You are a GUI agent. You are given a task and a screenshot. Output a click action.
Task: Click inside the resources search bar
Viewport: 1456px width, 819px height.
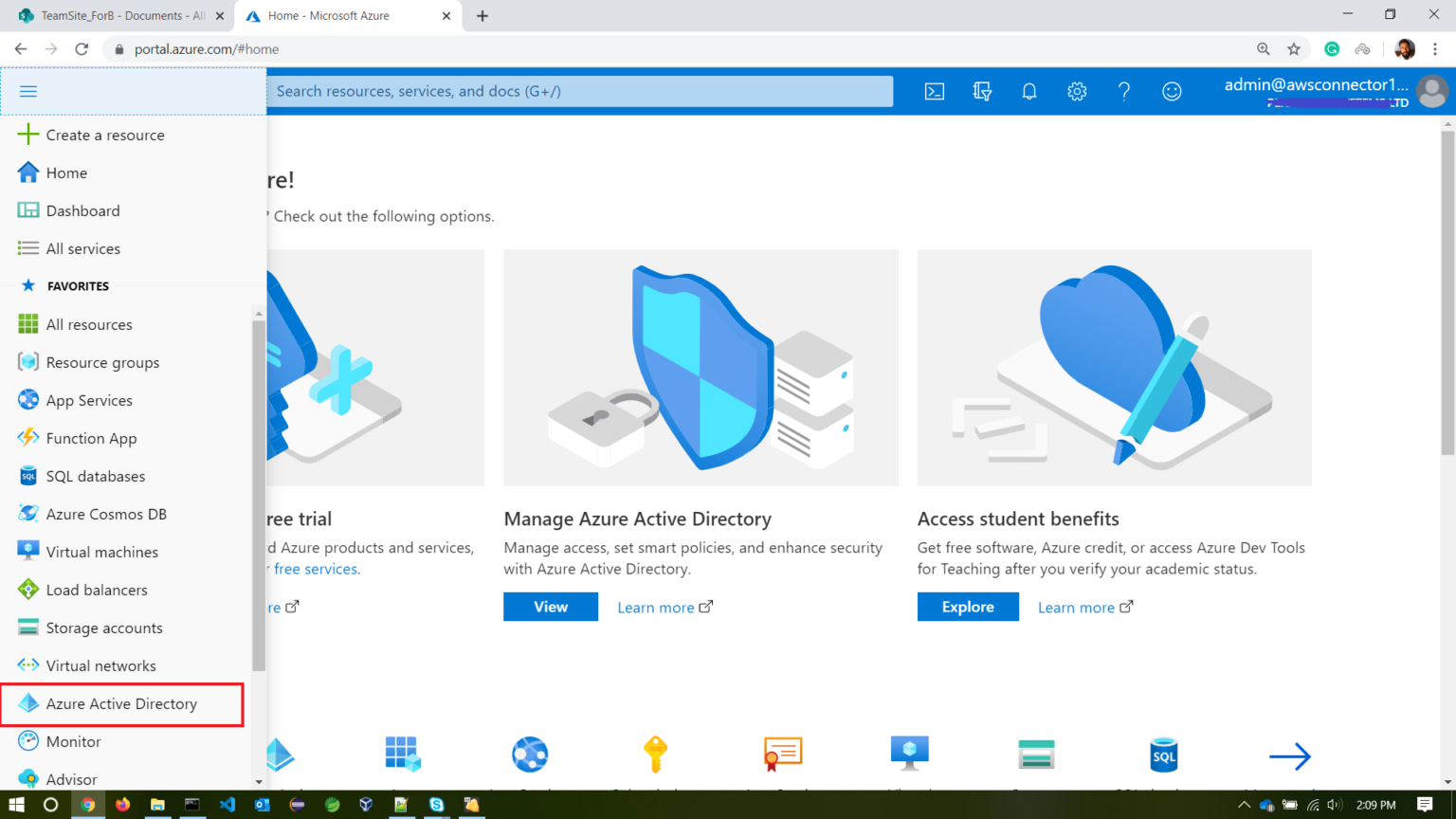(x=578, y=91)
